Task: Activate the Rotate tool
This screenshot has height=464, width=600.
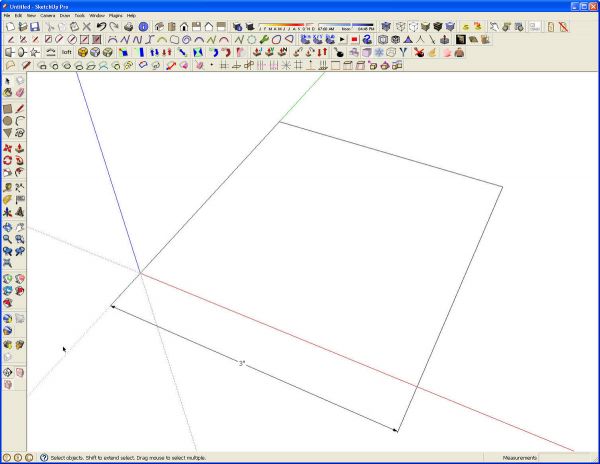Action: click(x=7, y=161)
